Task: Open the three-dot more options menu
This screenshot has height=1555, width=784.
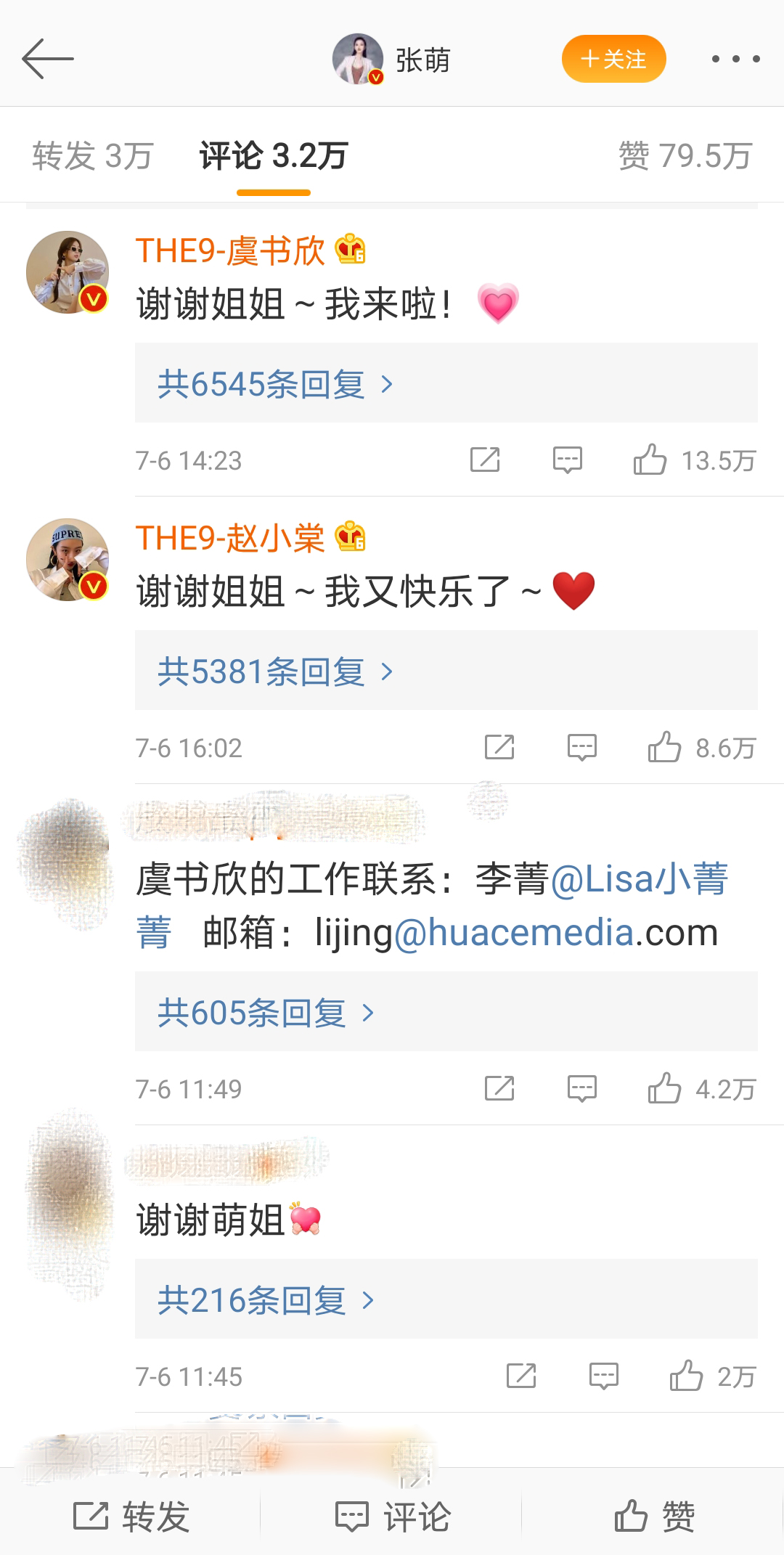Action: click(735, 59)
